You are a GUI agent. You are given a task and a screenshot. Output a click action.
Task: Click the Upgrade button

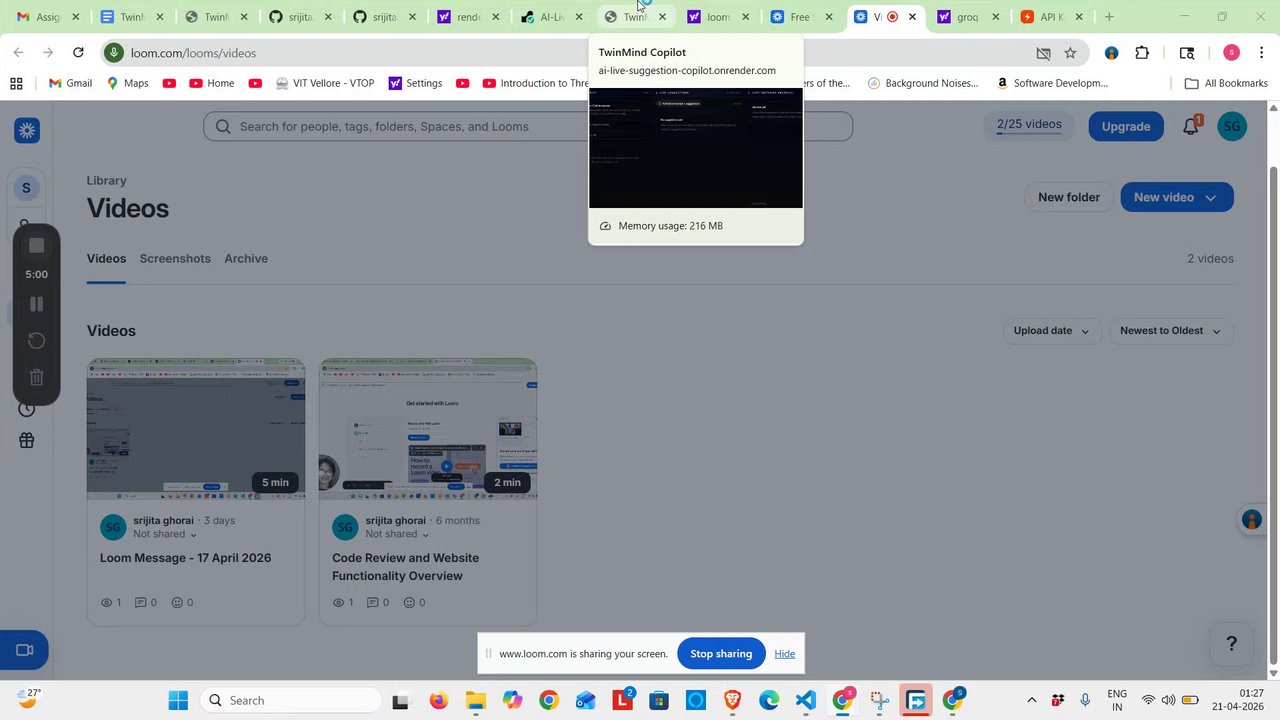pos(1126,126)
